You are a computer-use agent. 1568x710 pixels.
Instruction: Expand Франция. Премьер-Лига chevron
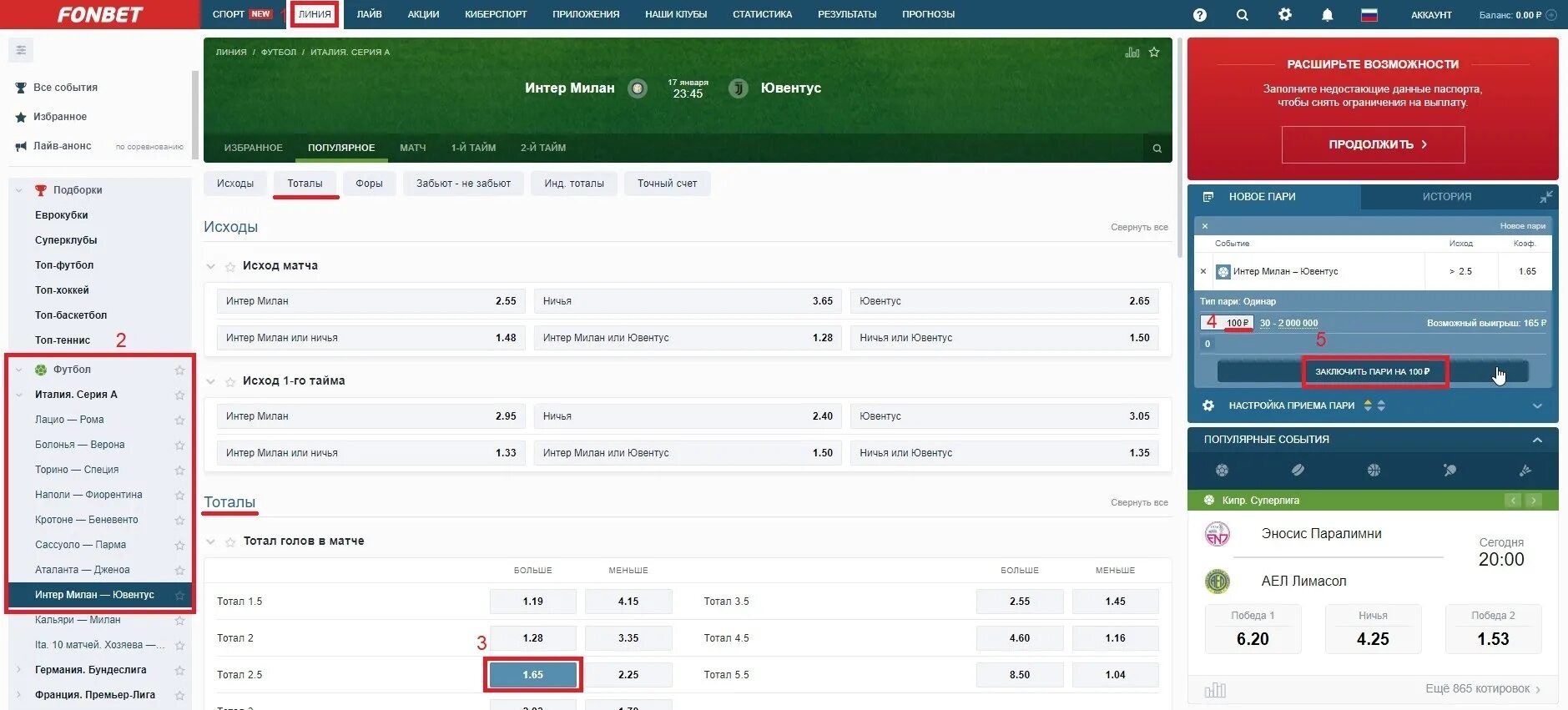point(19,695)
